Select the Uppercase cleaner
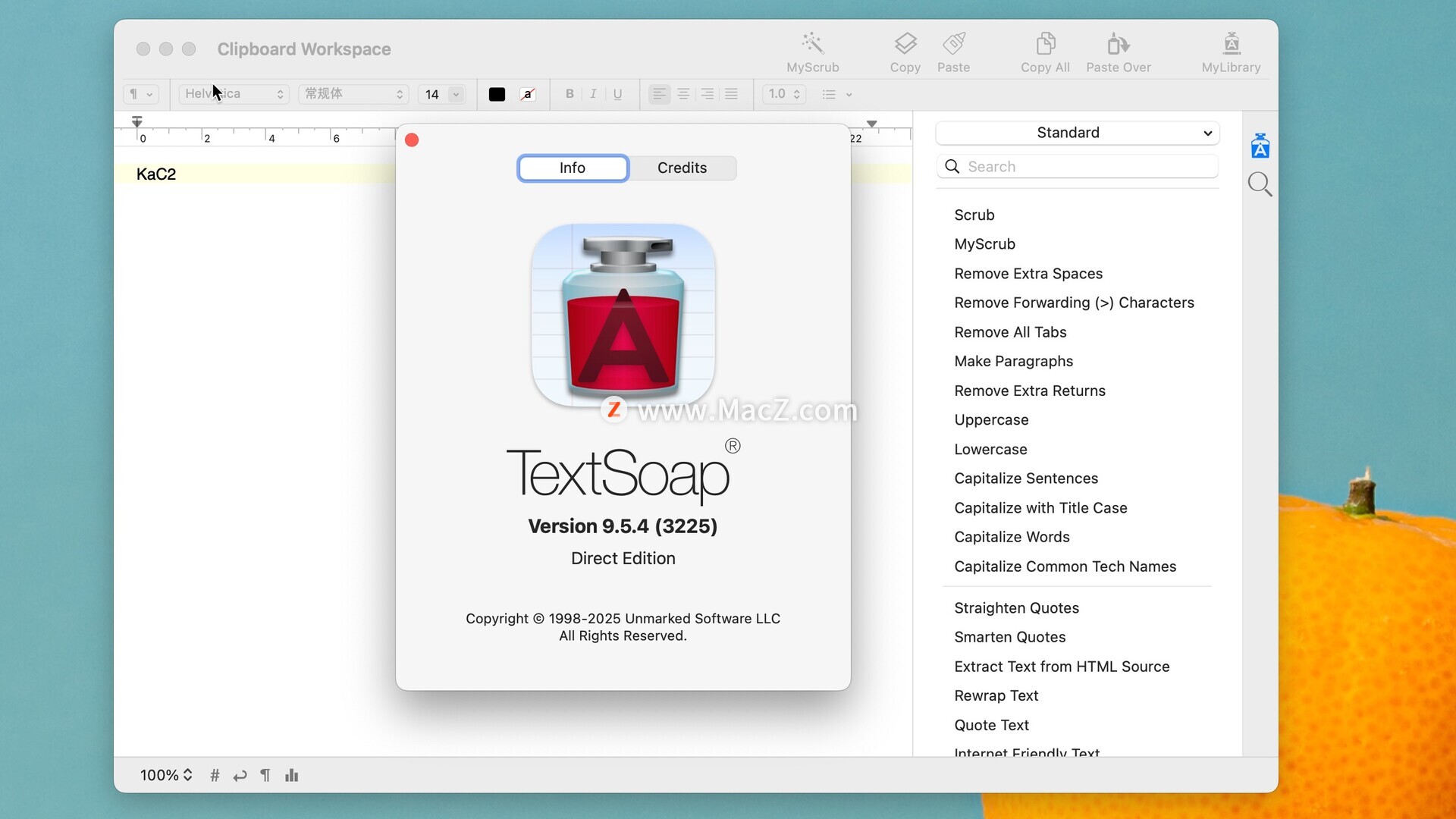Screen dimensions: 1456x819 pos(991,419)
